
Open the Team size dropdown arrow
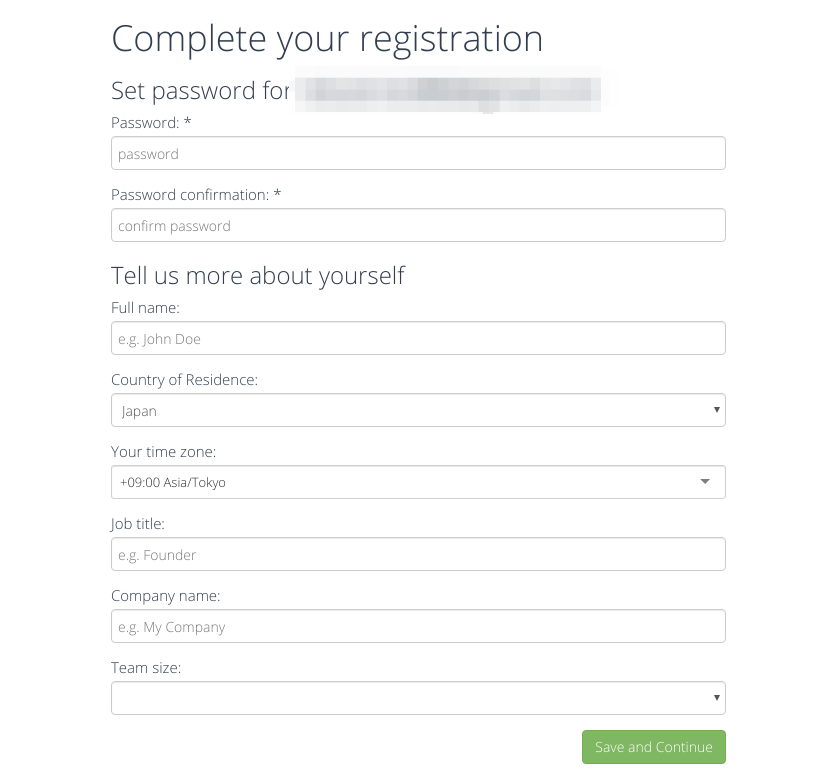pyautogui.click(x=716, y=697)
